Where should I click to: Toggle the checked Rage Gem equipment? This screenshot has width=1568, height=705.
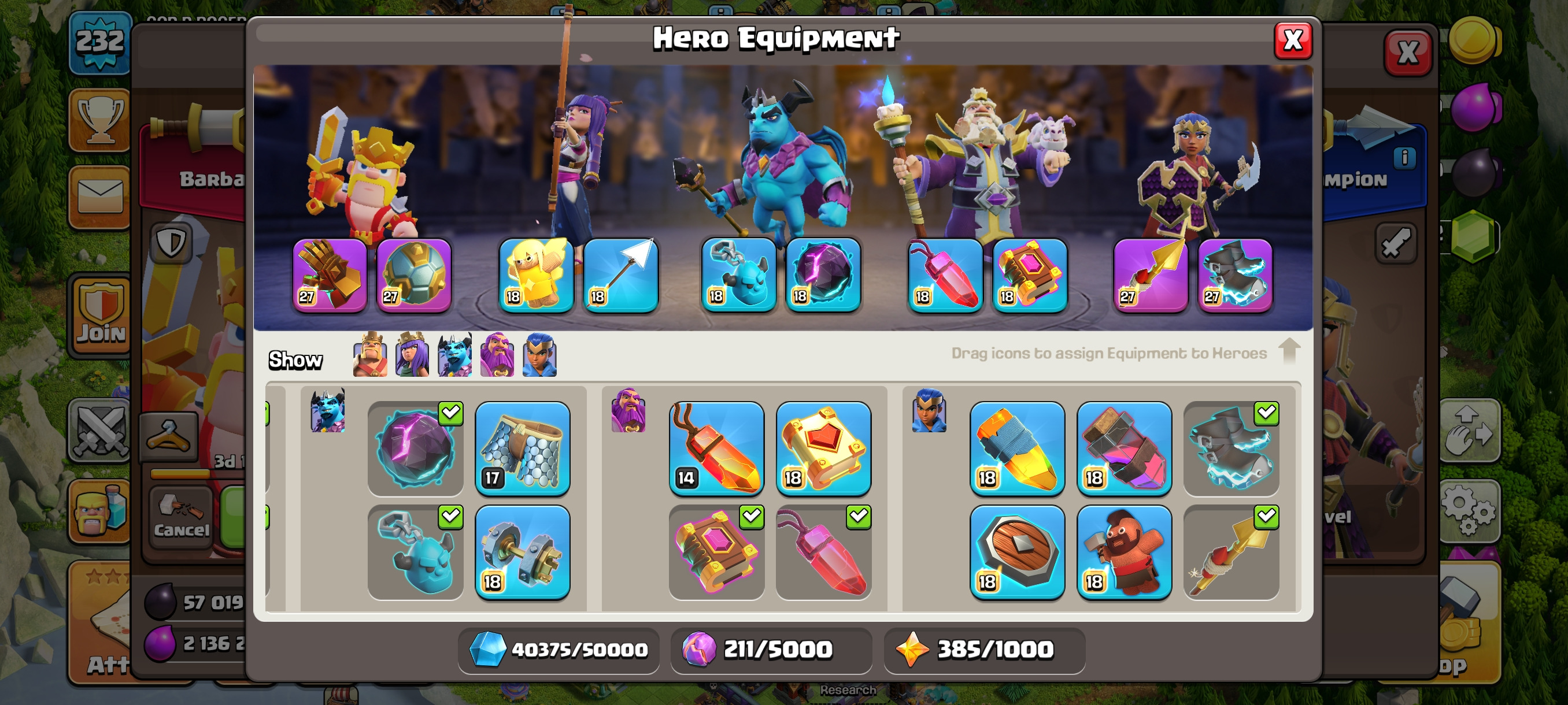pos(823,552)
